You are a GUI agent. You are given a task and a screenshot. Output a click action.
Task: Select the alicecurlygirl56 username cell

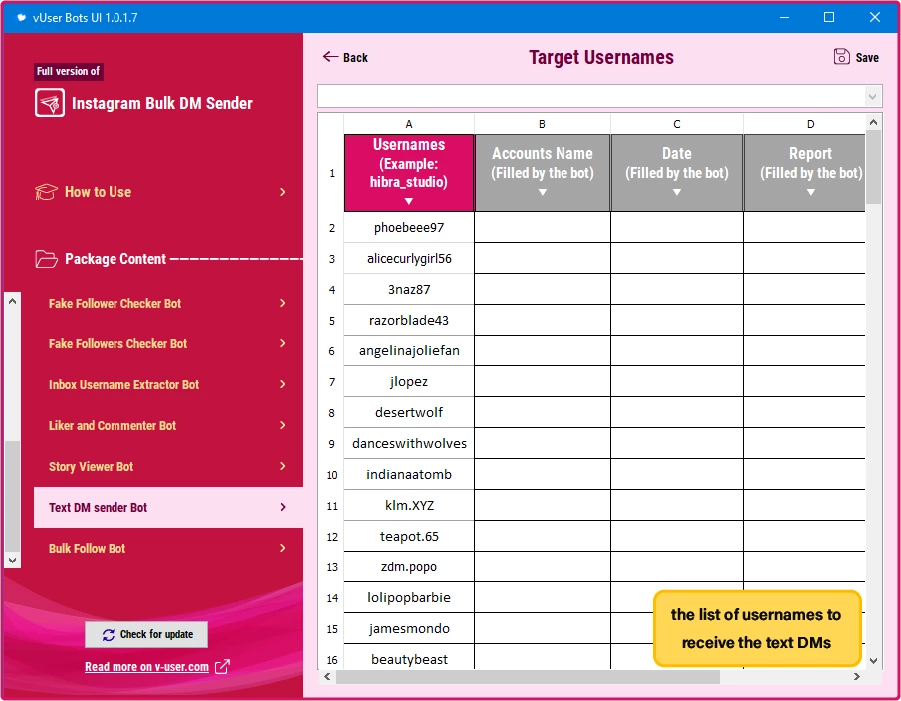[x=409, y=259]
